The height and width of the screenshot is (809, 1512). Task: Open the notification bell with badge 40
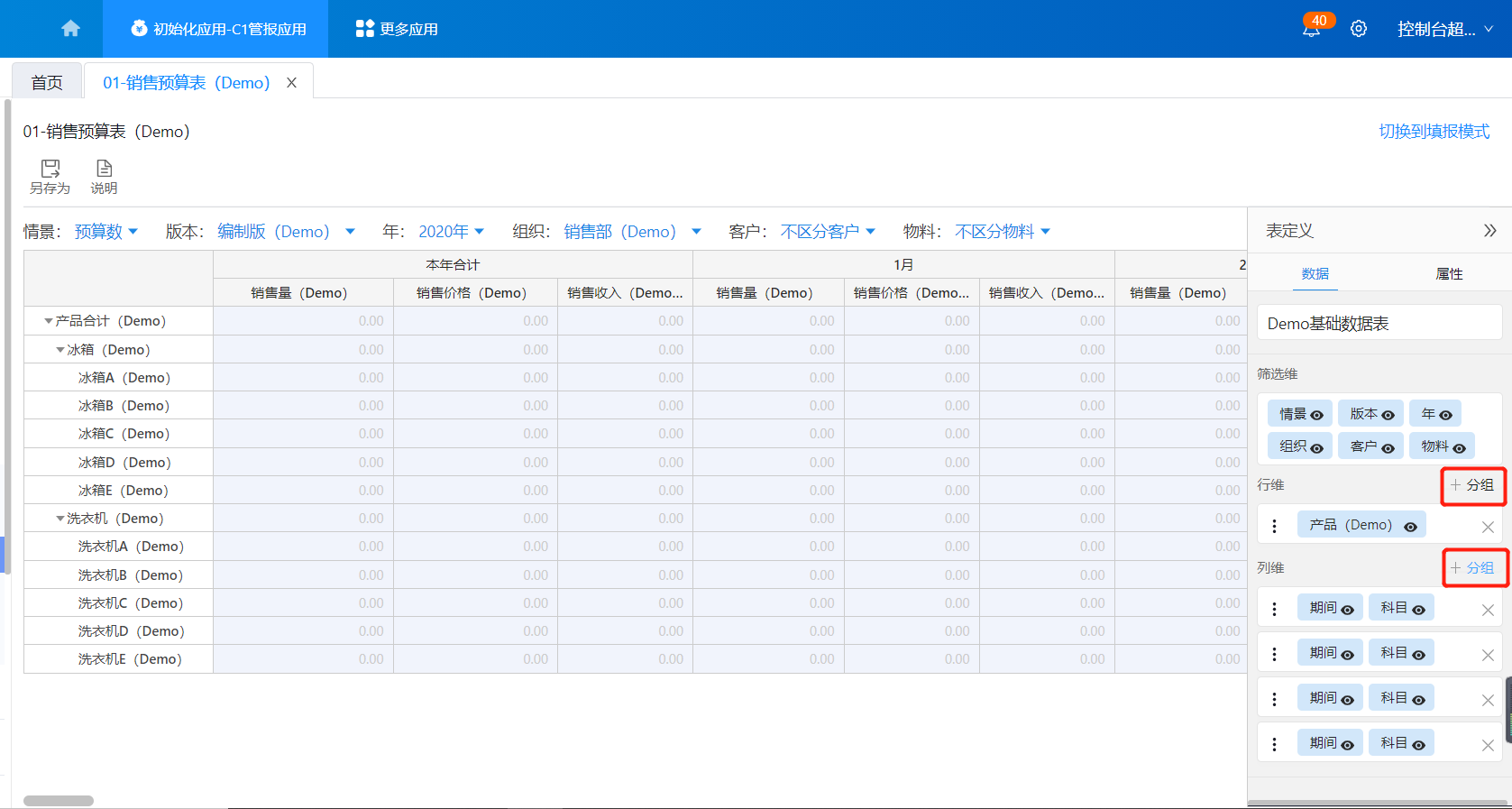pos(1311,30)
